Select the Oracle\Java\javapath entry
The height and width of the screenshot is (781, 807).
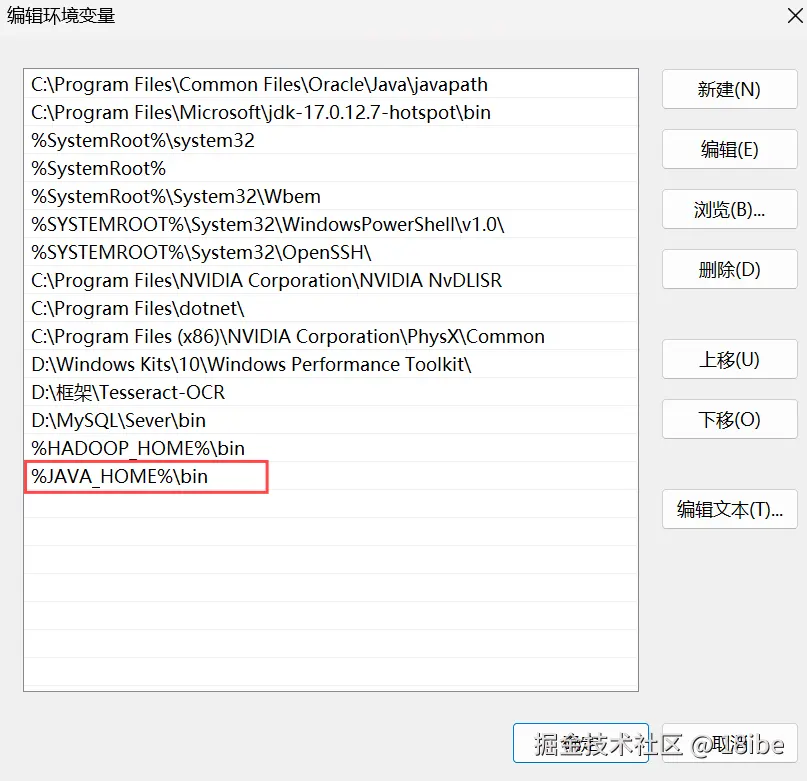[x=331, y=84]
